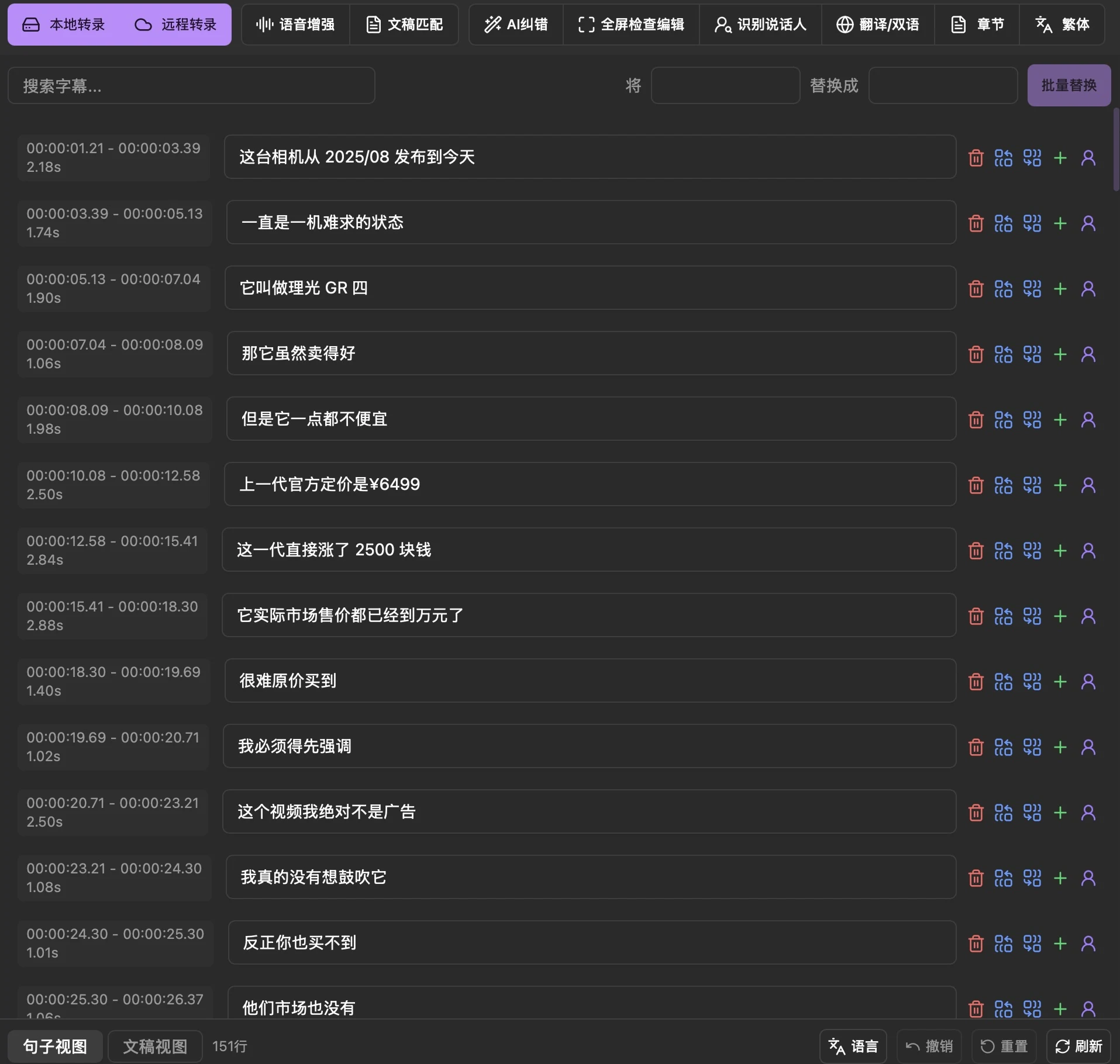Click the timestamp '00:00:10.08 - 00:00:12.58'
This screenshot has width=1120, height=1064.
[113, 476]
